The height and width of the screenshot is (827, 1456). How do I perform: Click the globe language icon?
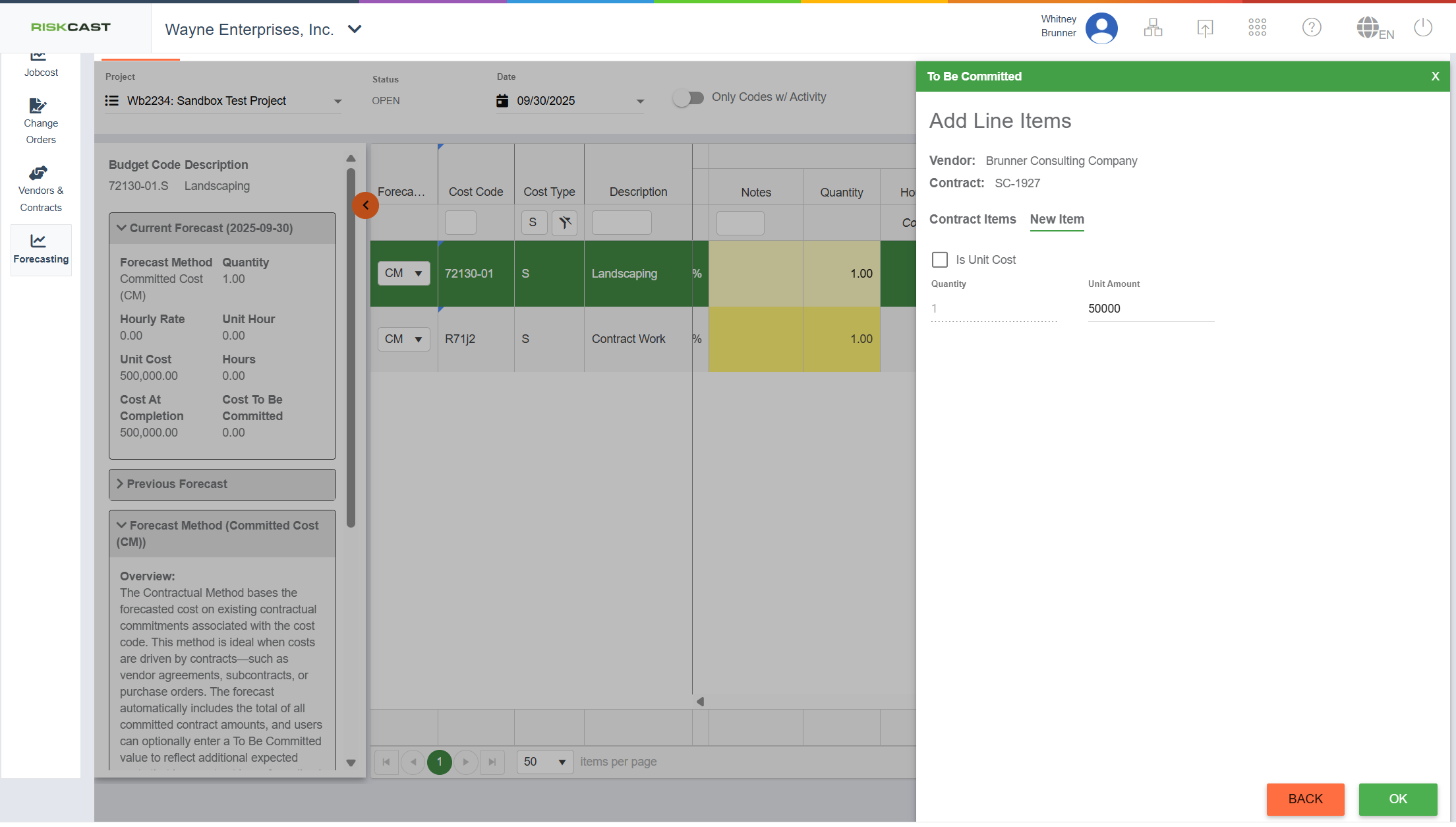tap(1368, 28)
